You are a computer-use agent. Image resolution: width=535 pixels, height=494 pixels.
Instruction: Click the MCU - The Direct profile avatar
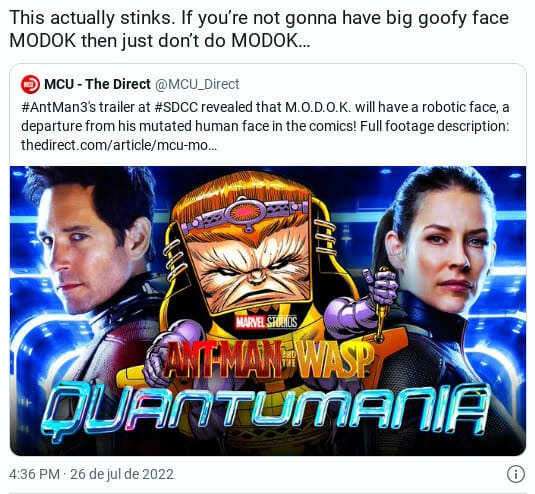coord(30,84)
